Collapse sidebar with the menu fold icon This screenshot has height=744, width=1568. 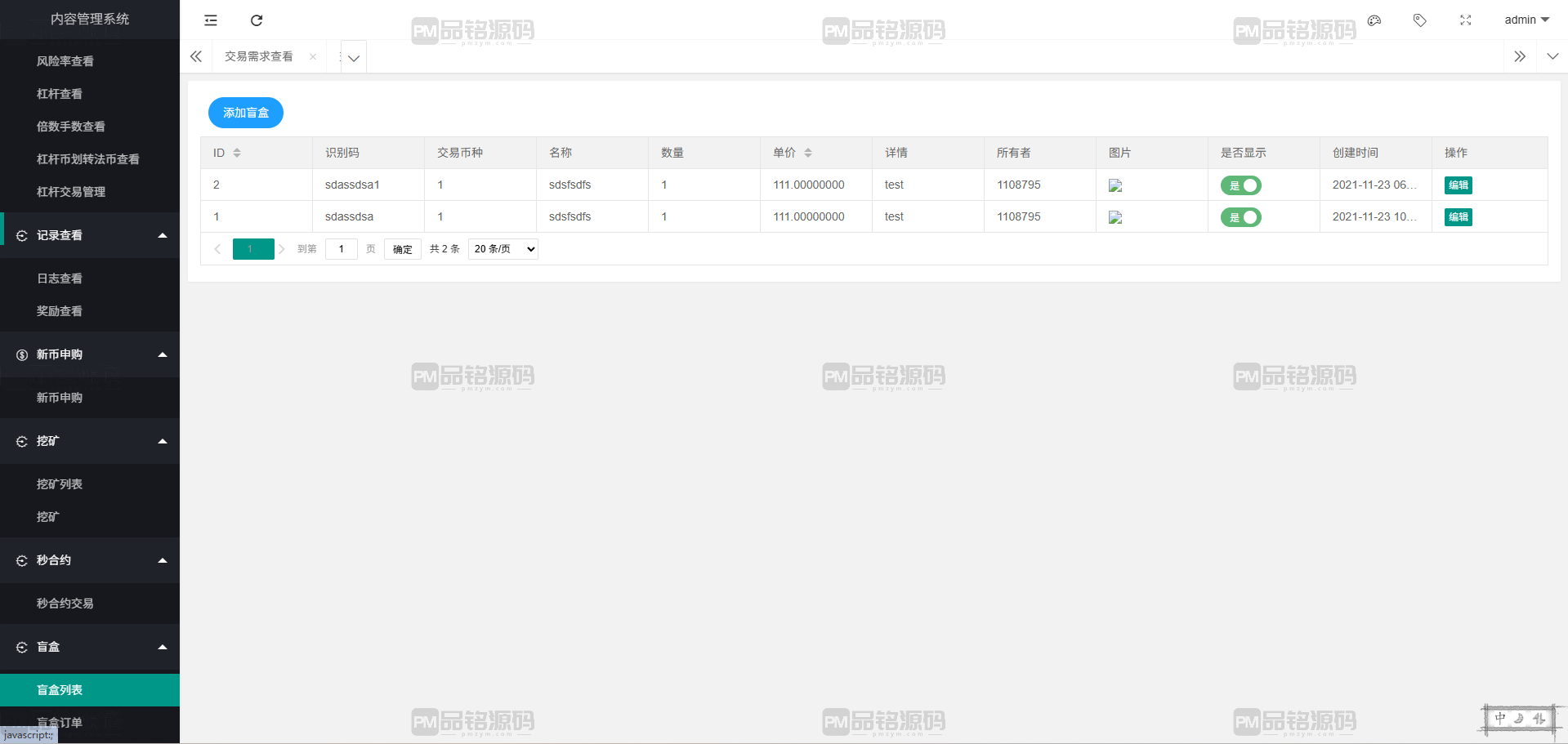tap(211, 20)
